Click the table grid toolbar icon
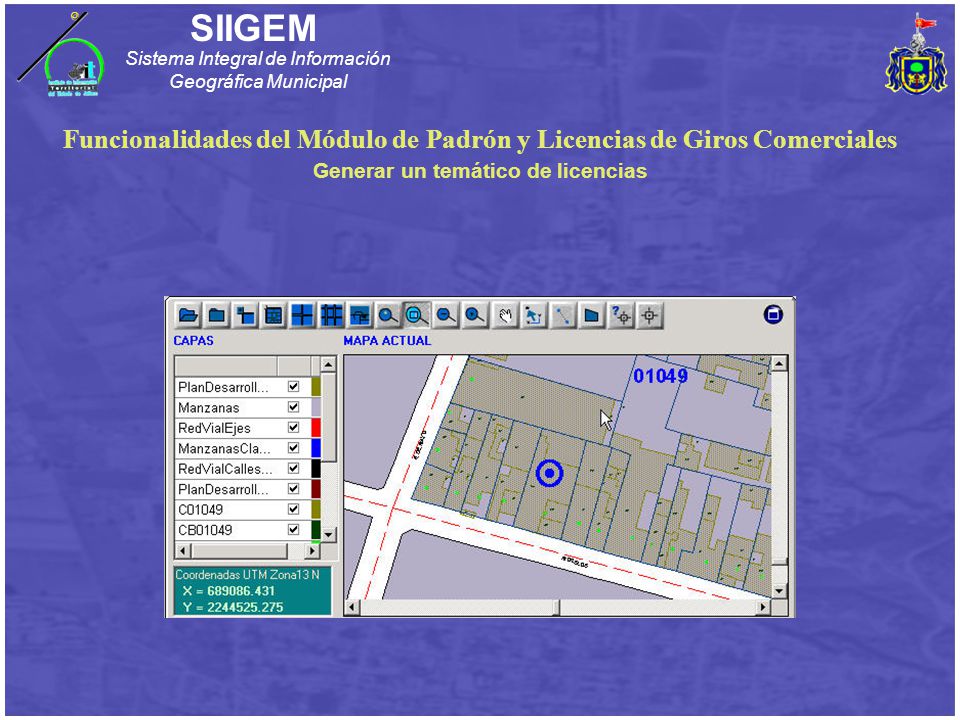 [274, 316]
